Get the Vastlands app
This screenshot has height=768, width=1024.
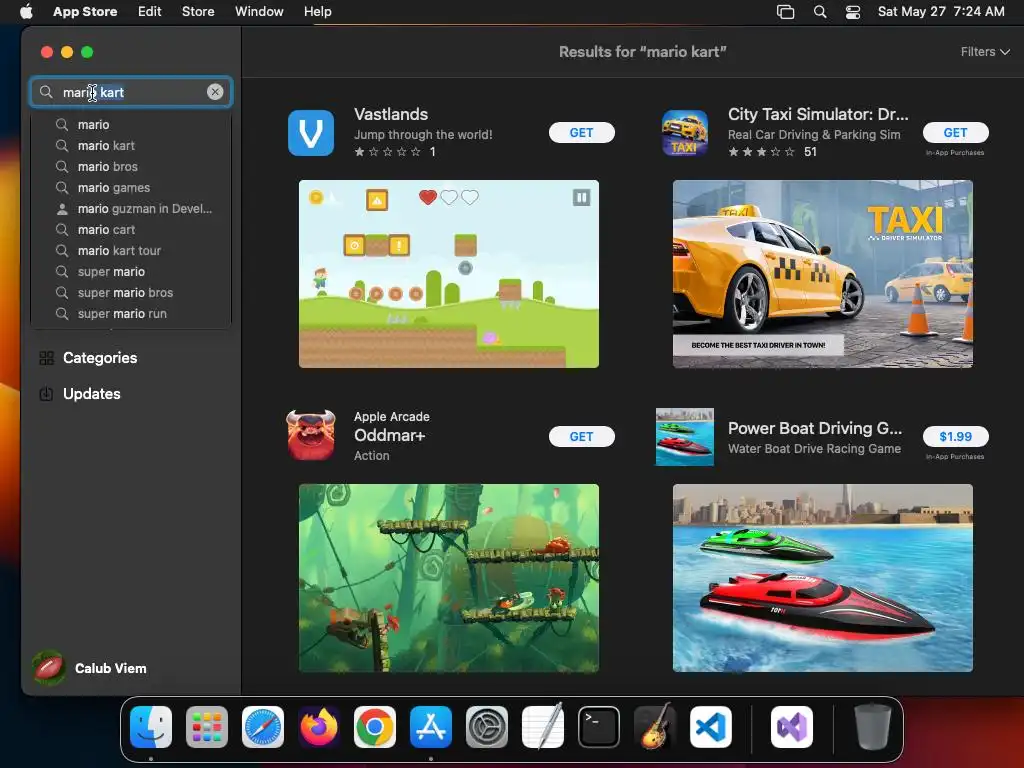pos(581,133)
